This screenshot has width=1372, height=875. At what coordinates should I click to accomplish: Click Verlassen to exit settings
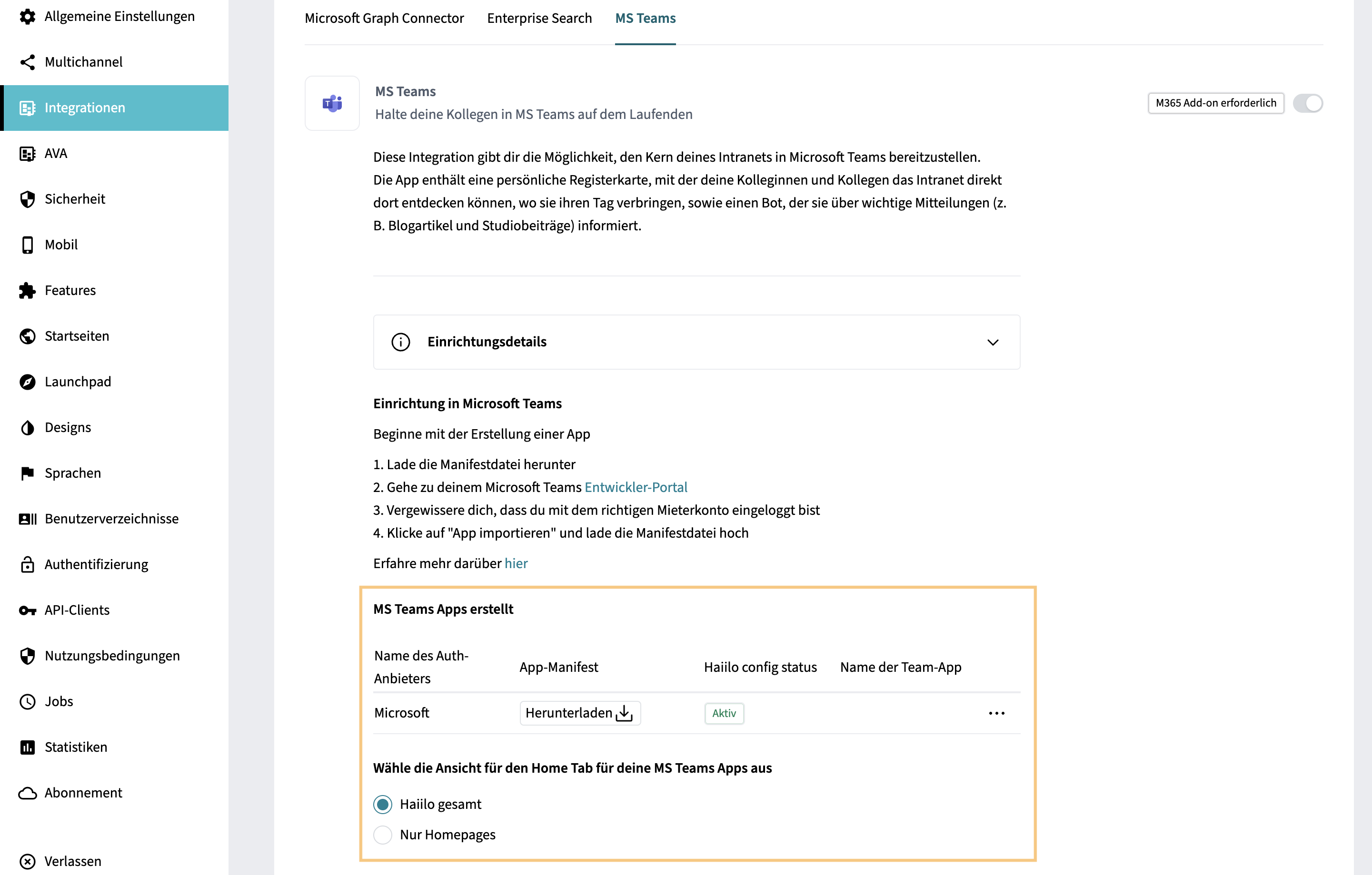pyautogui.click(x=114, y=861)
